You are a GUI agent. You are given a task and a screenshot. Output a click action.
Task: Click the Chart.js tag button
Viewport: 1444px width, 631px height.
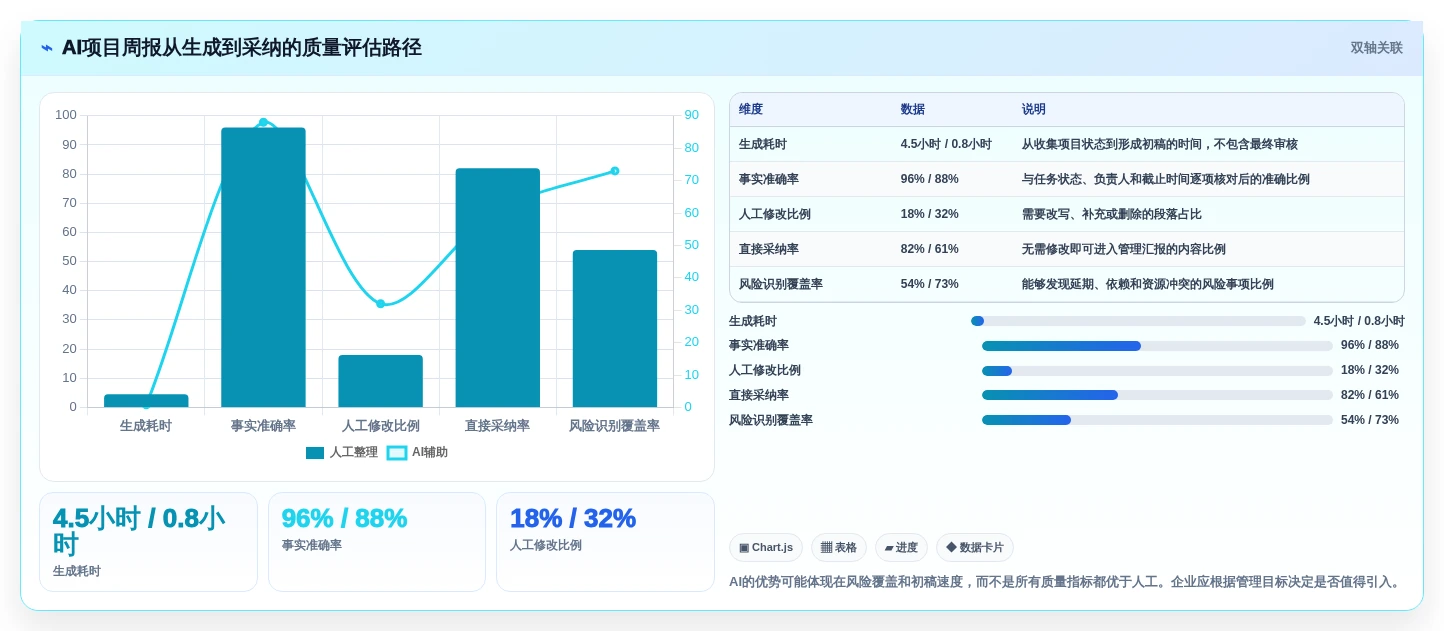(766, 547)
